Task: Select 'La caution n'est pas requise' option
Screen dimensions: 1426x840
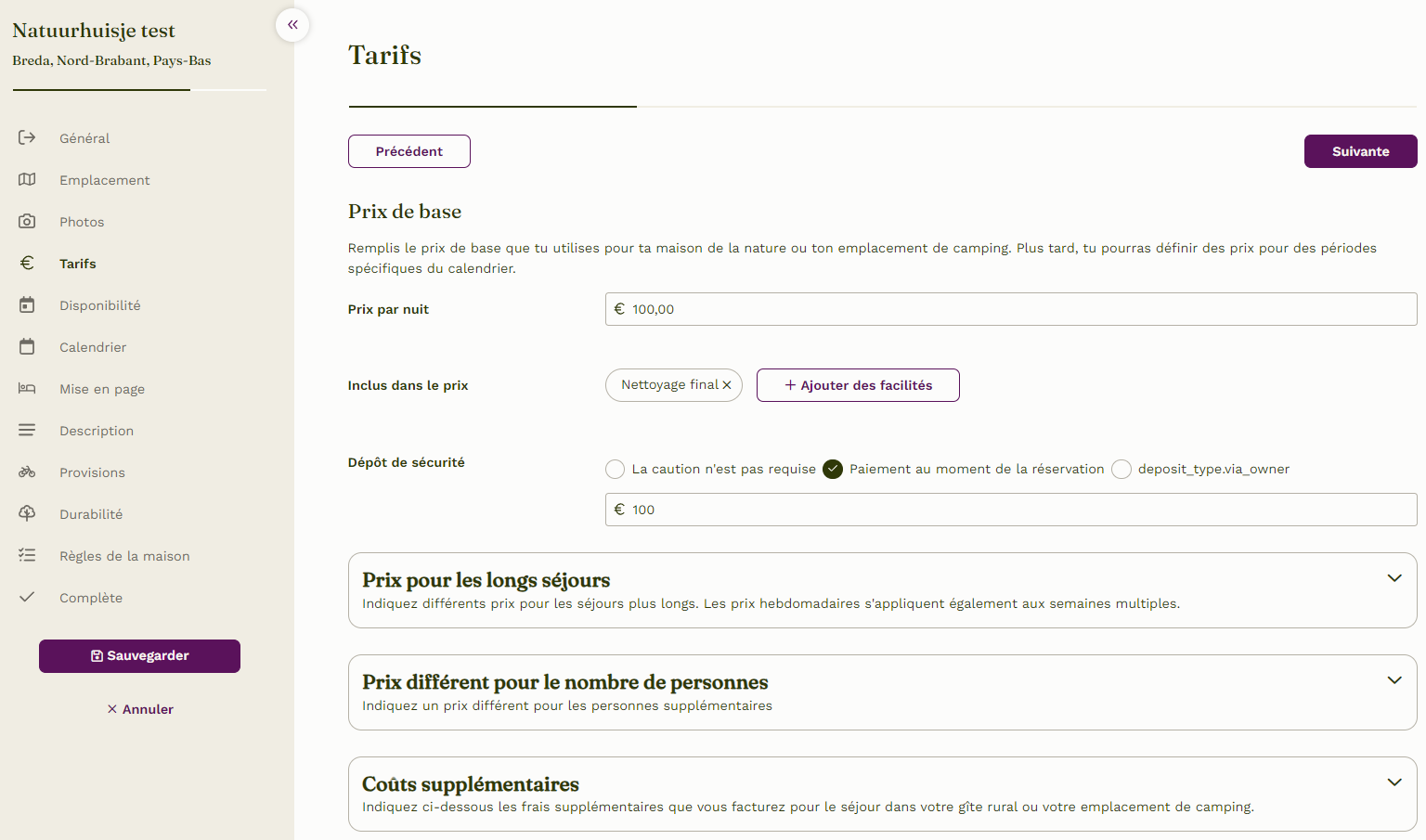Action: click(615, 470)
